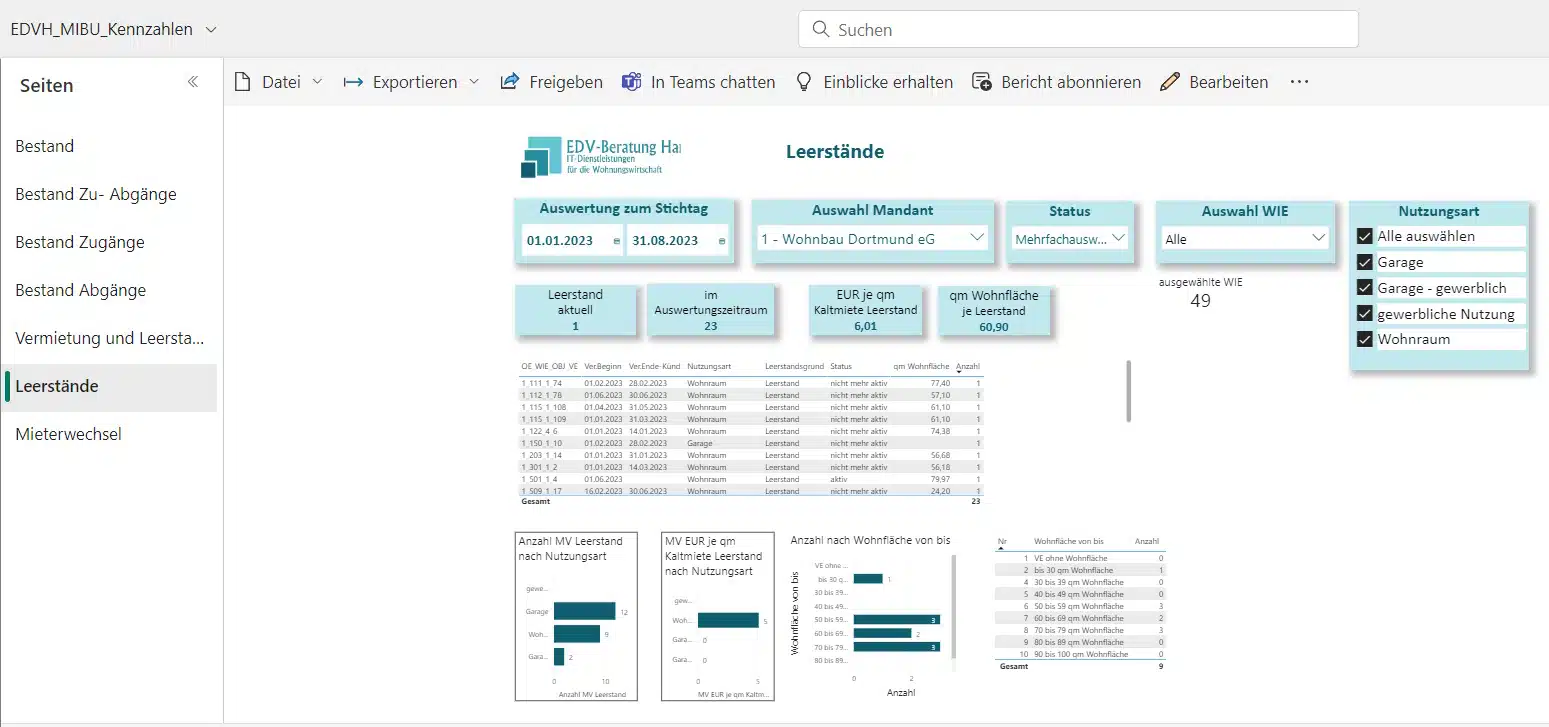The image size is (1549, 727).
Task: Open the Bestand Zugänge page
Action: (80, 242)
